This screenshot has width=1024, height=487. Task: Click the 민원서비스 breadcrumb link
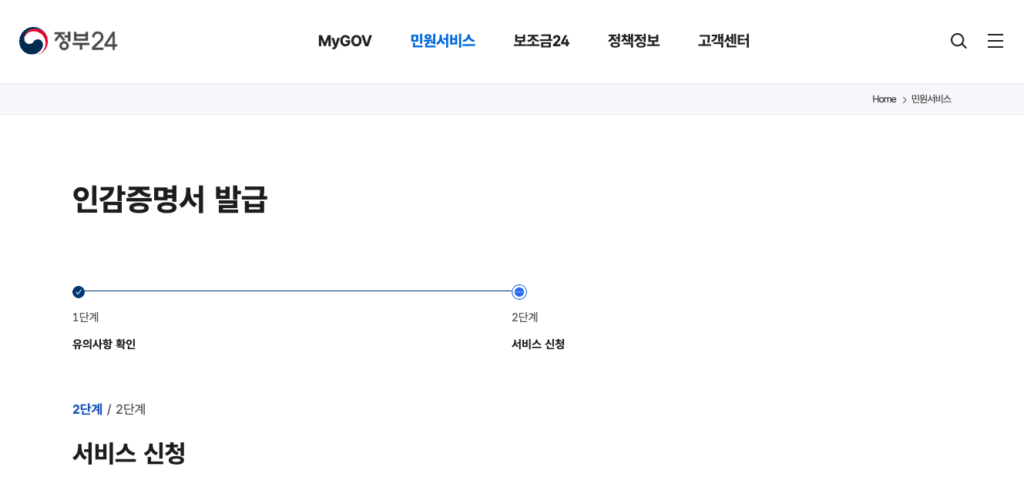[x=931, y=99]
